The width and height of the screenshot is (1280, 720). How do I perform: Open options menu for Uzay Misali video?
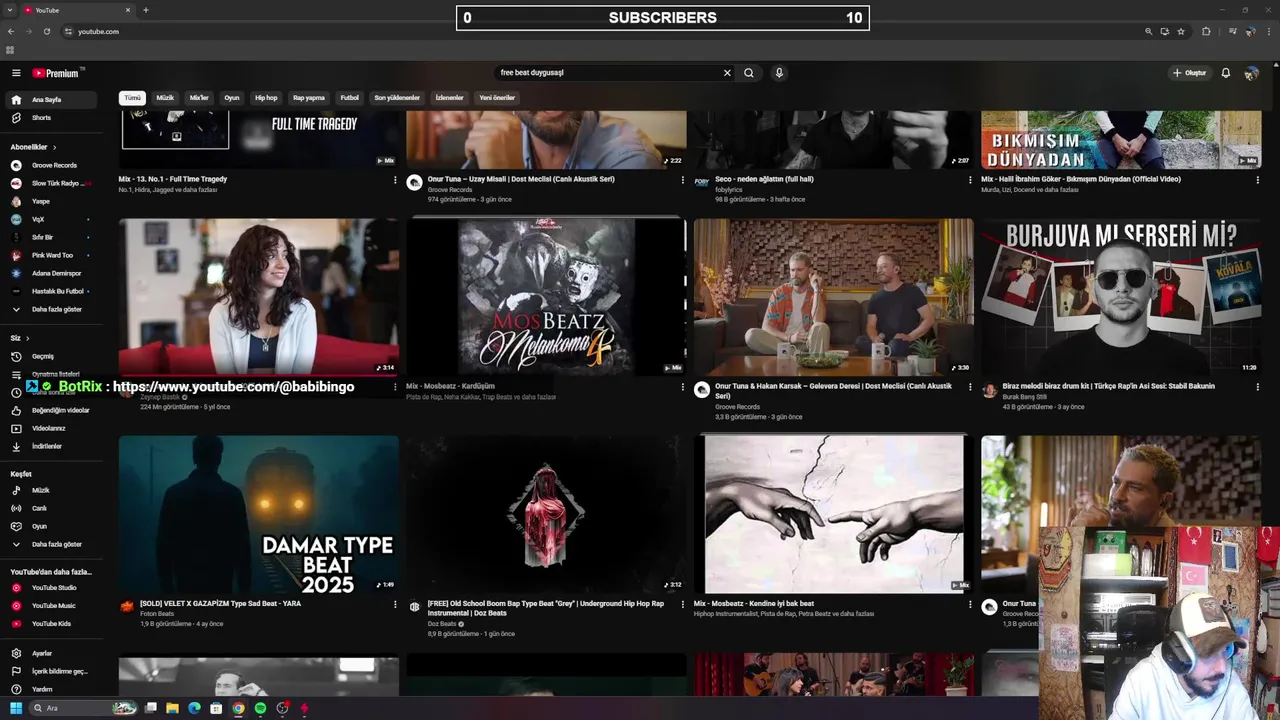[682, 180]
